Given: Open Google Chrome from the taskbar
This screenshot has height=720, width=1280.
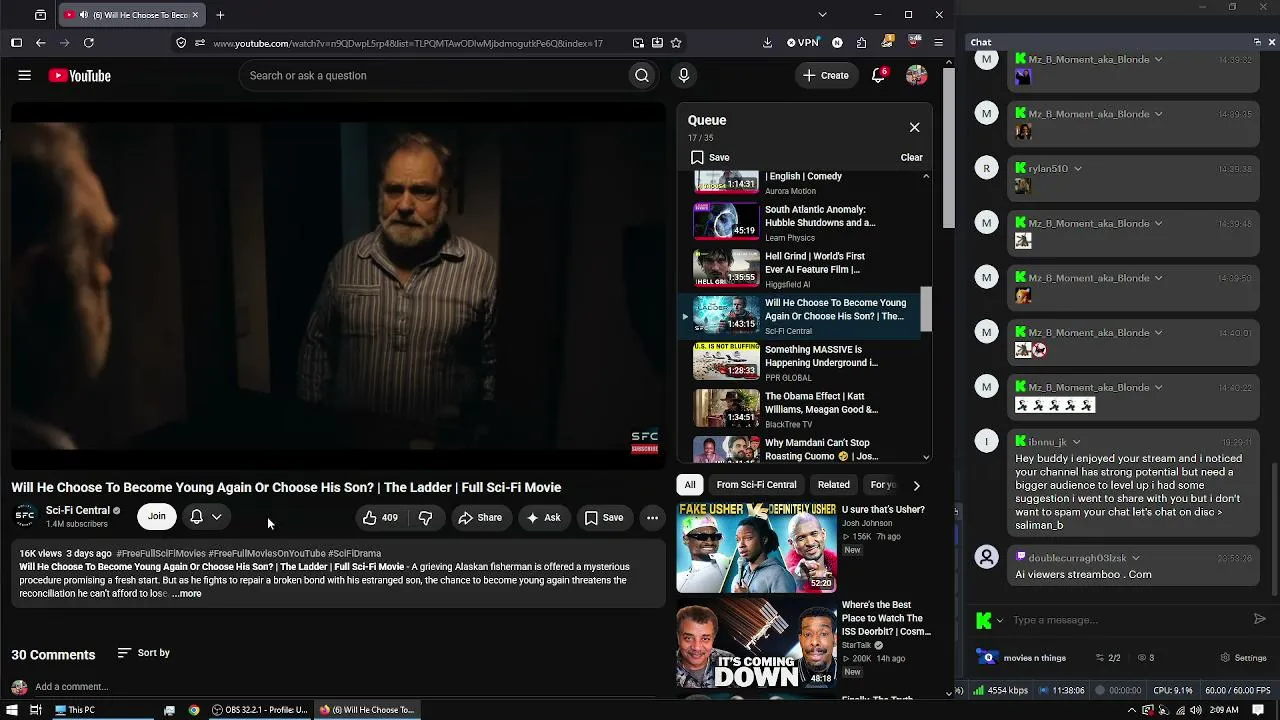Looking at the screenshot, I should pos(194,710).
